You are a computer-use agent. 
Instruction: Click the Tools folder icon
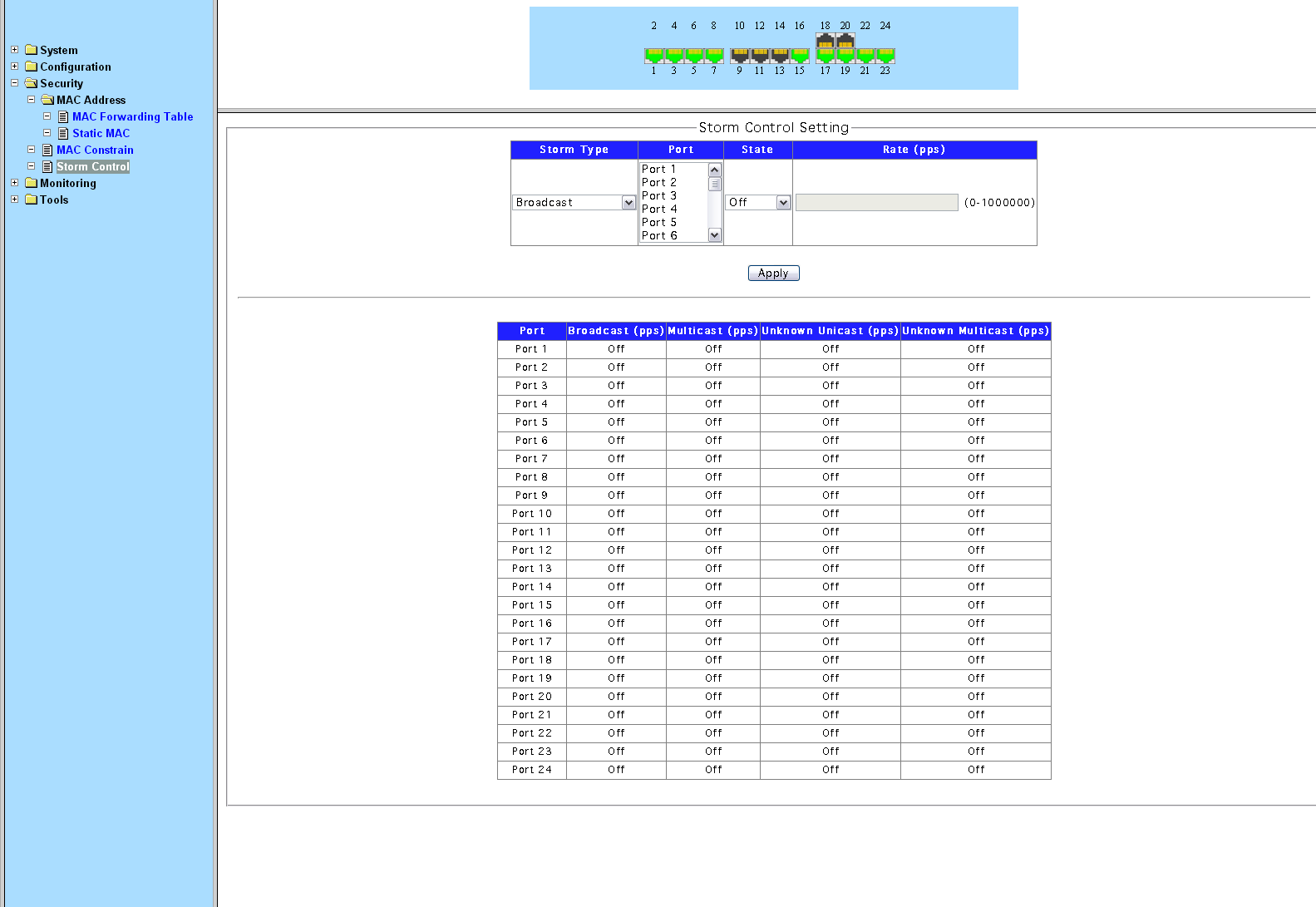[x=32, y=200]
